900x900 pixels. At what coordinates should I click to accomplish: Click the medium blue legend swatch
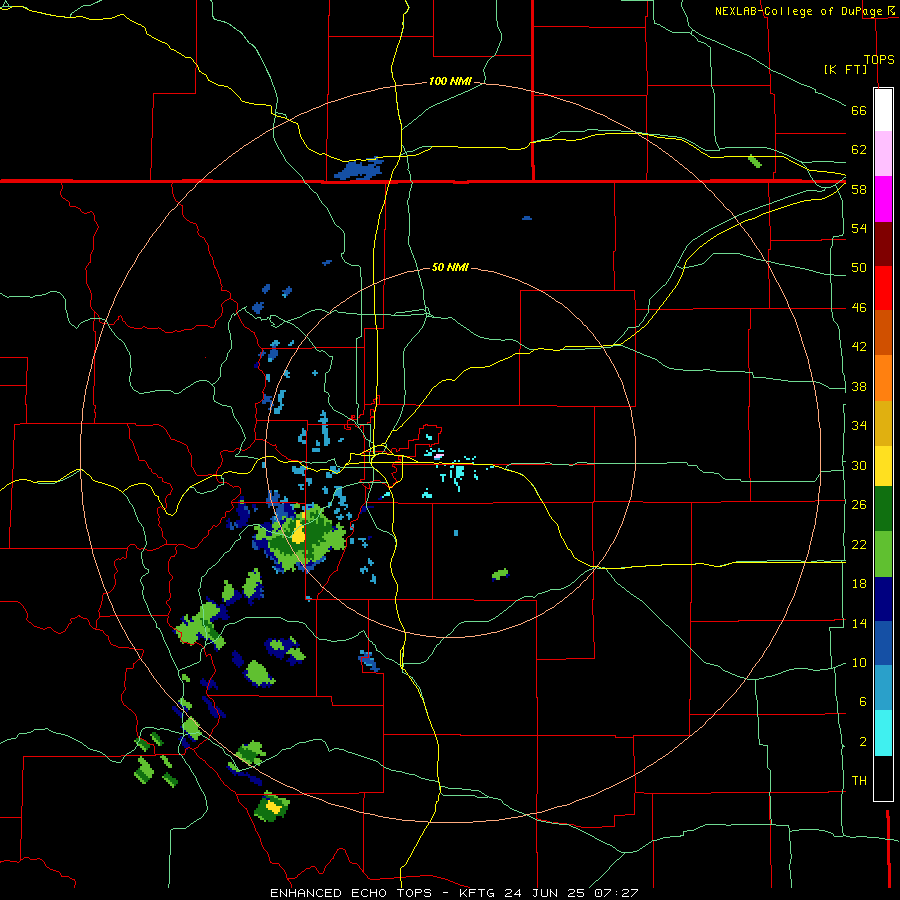coord(883,643)
